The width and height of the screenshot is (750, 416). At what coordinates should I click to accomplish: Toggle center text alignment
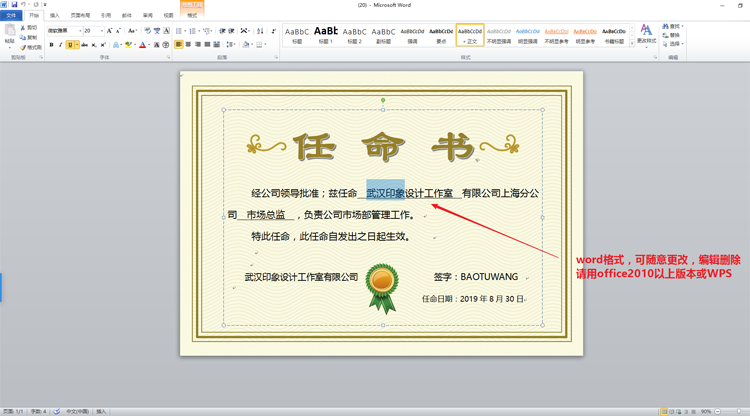click(188, 44)
